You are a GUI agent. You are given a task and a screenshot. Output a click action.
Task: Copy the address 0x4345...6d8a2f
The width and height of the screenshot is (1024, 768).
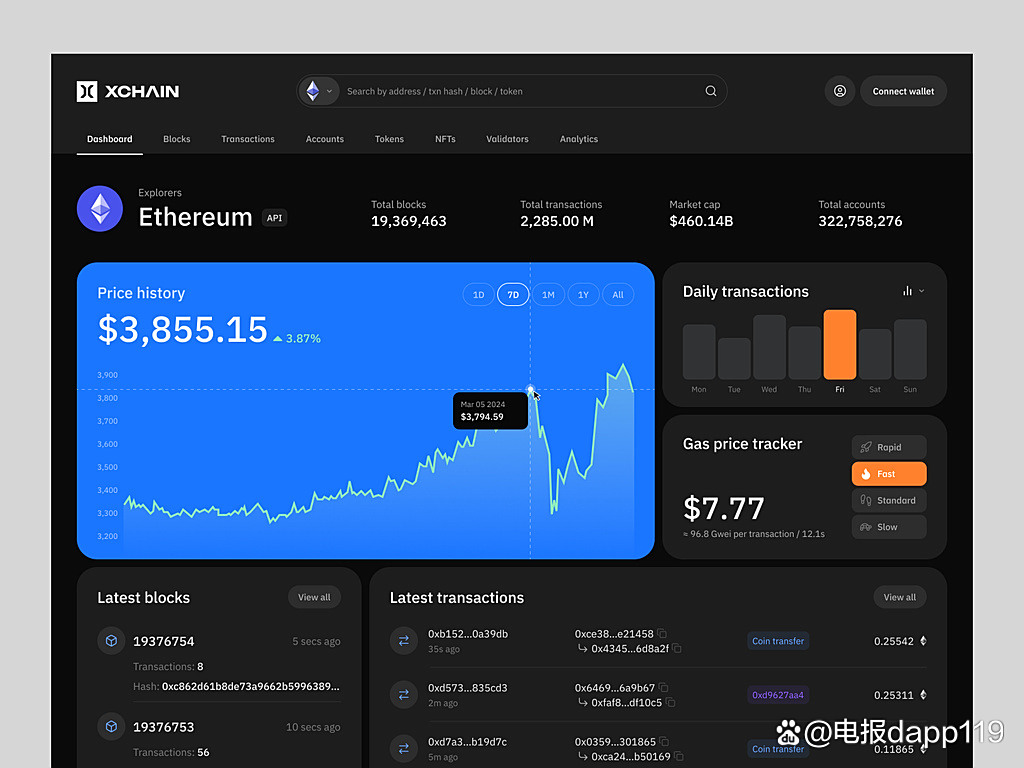coord(677,648)
